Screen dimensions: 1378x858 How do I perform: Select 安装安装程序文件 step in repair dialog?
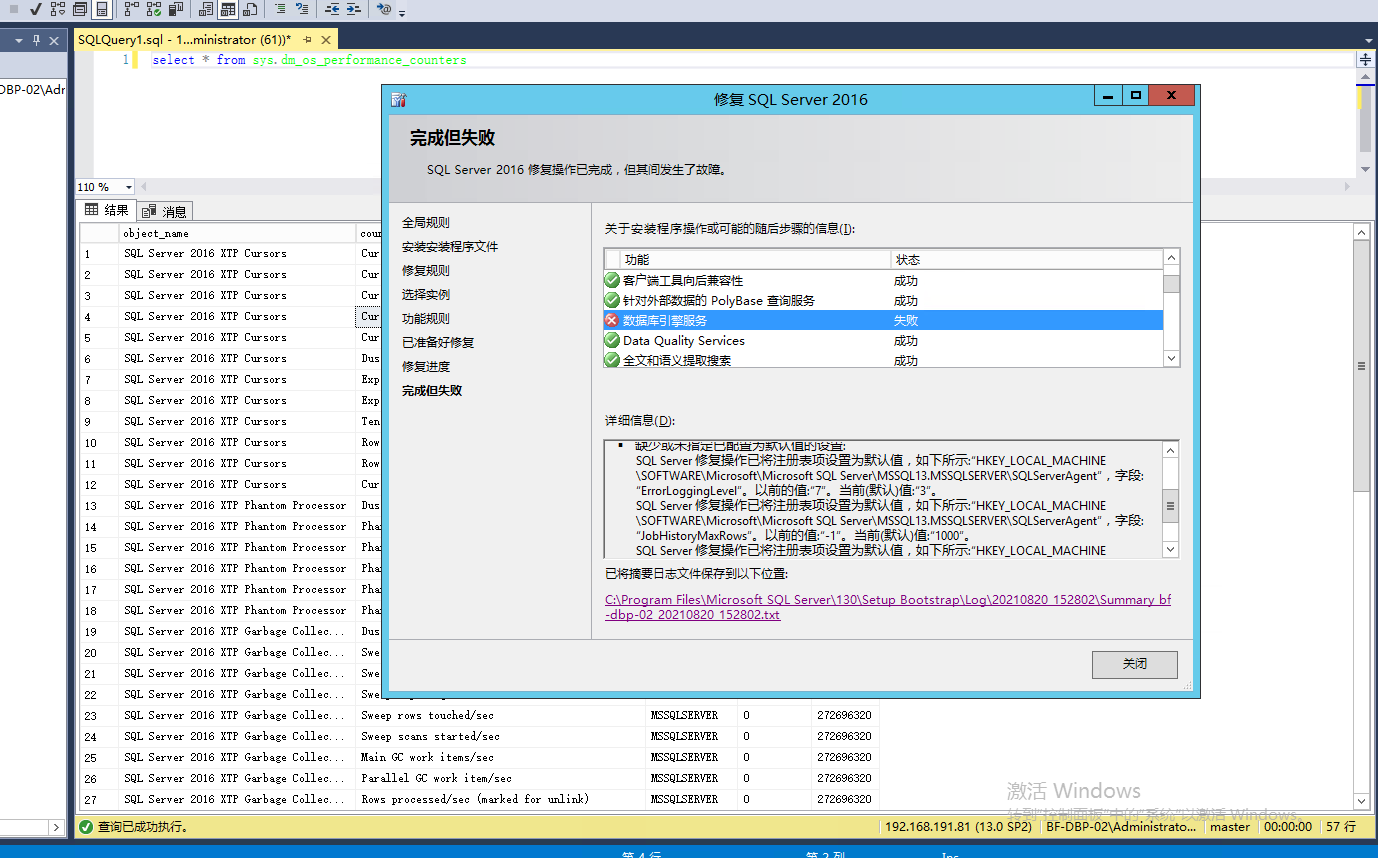click(450, 247)
